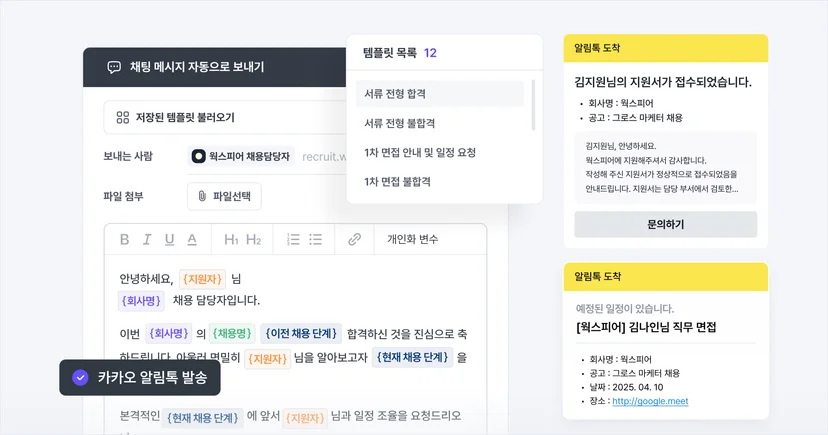Viewport: 828px width, 435px height.
Task: Click the recruit.w sender email text
Action: [x=324, y=157]
